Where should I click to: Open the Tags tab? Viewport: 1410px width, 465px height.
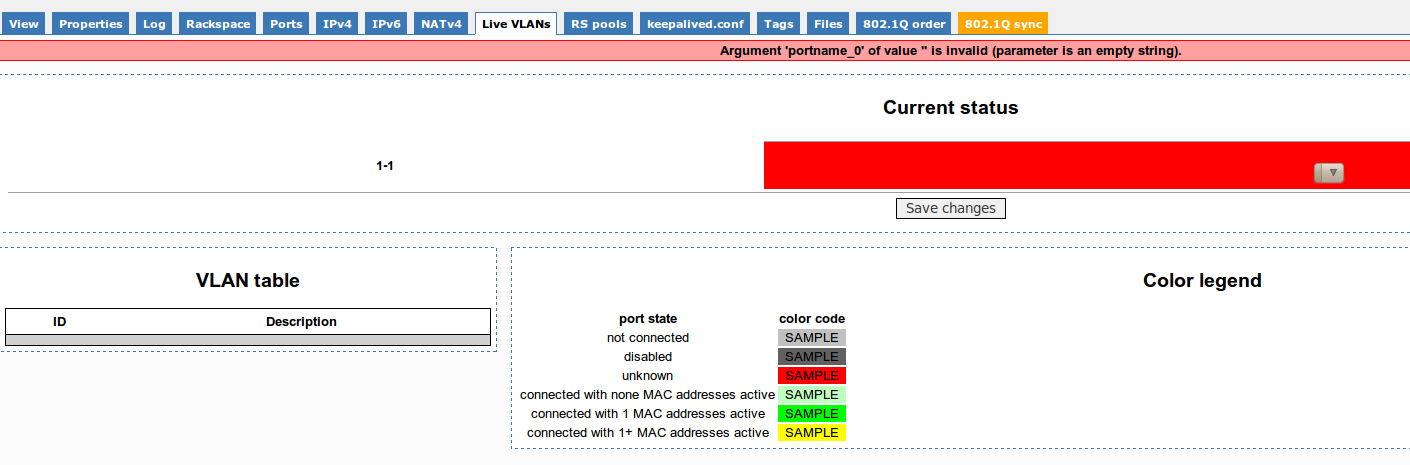tap(778, 24)
